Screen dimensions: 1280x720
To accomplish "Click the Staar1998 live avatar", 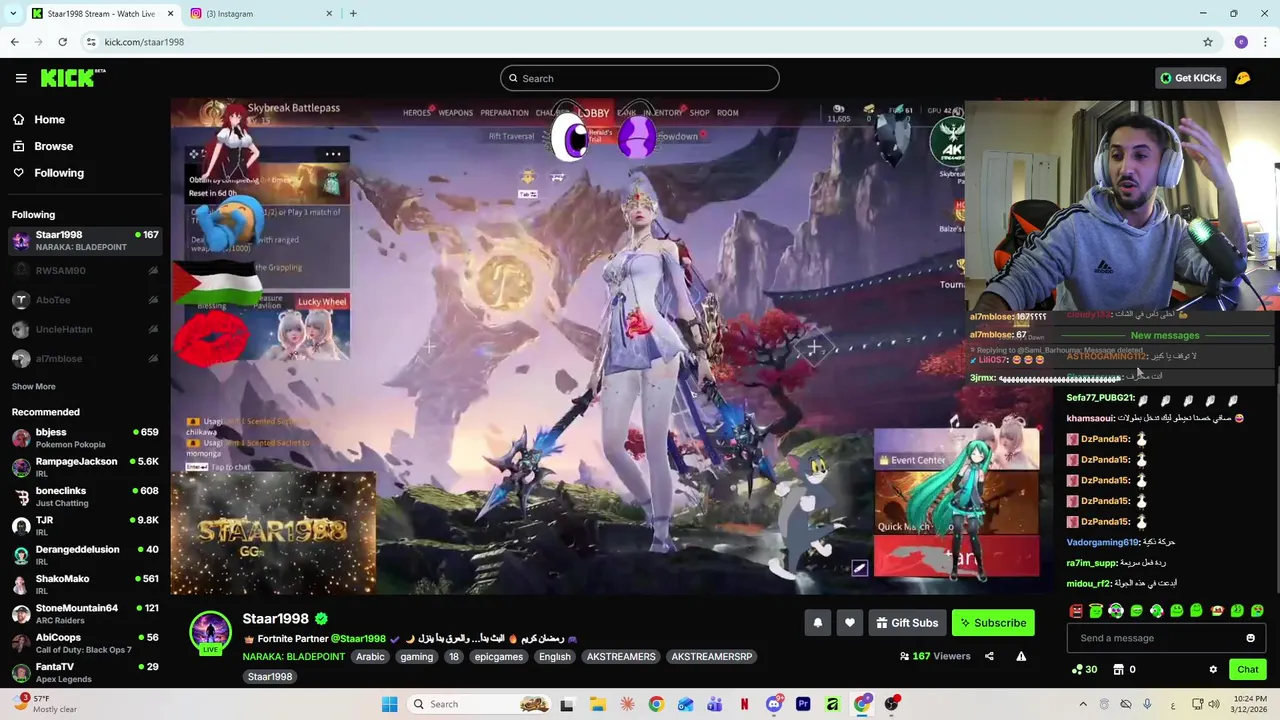I will pos(211,634).
